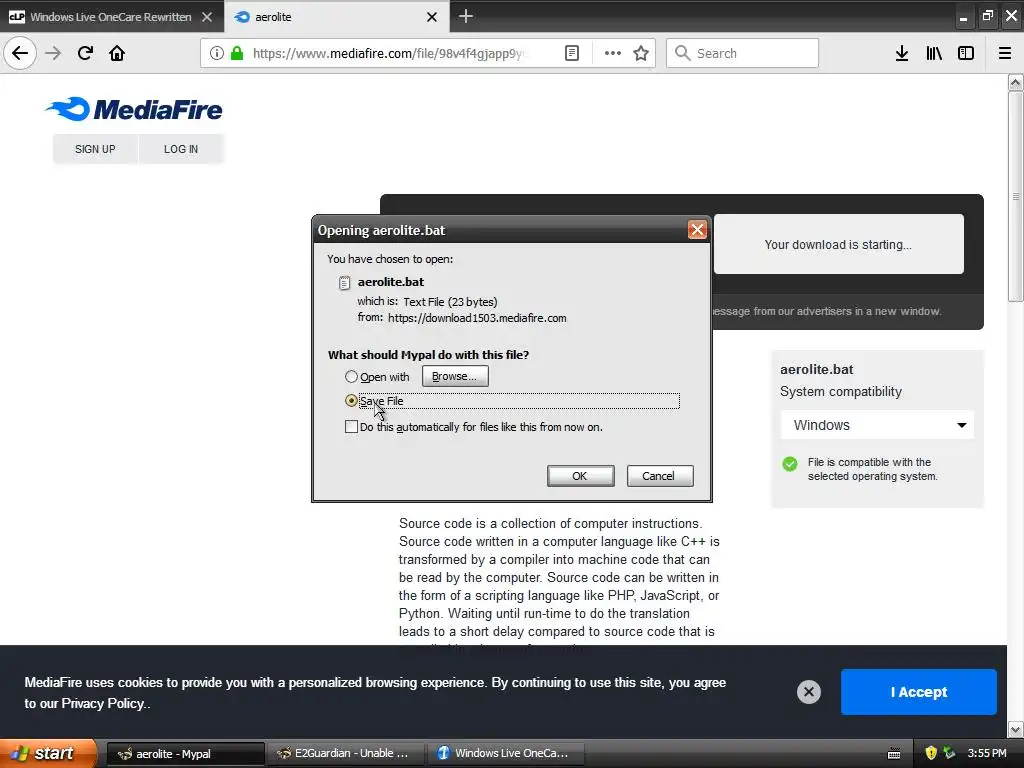Screen dimensions: 1024x768
Task: Click the green padlock security icon
Action: (x=237, y=53)
